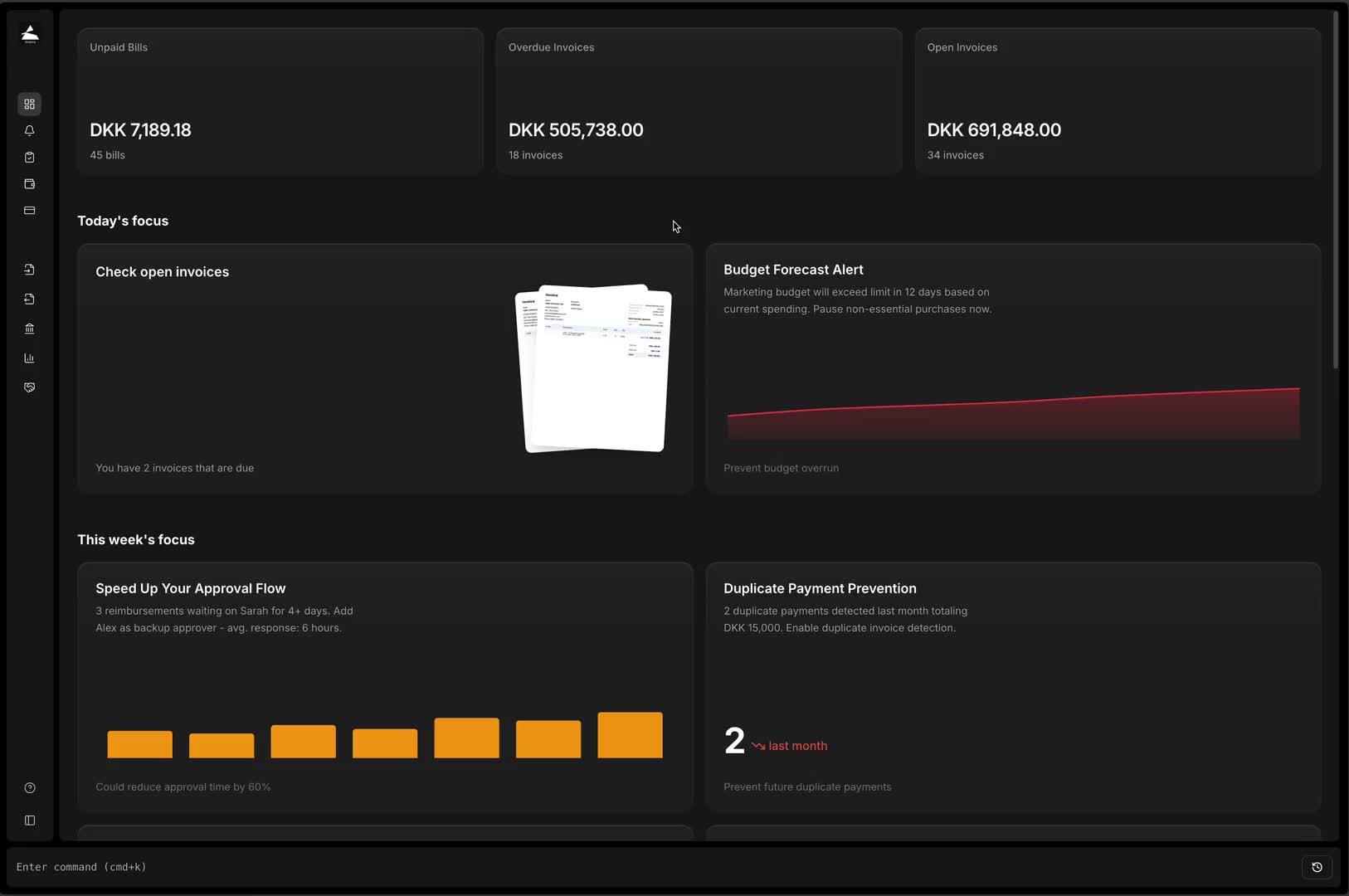This screenshot has width=1349, height=896.
Task: Open the Budget Forecast Alert card
Action: (1013, 368)
